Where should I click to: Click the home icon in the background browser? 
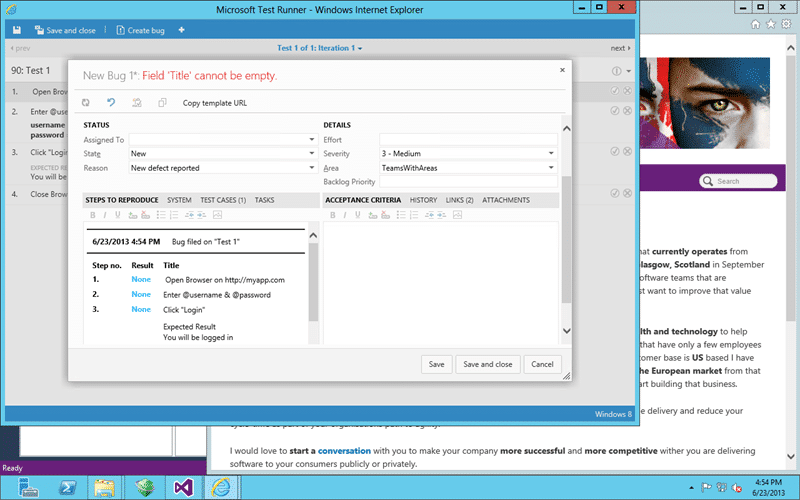click(756, 24)
